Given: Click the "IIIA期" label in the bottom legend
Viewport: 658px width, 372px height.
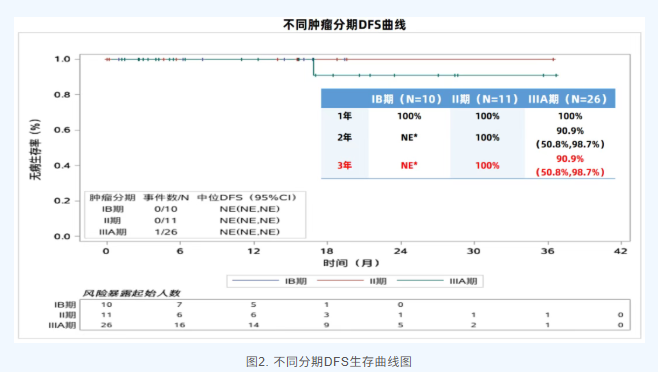Looking at the screenshot, I should (x=463, y=281).
